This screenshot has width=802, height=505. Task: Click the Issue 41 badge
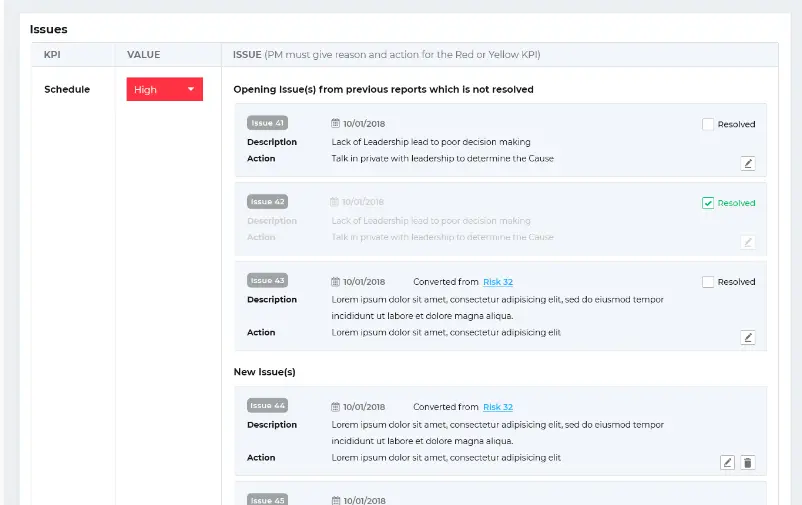(267, 123)
